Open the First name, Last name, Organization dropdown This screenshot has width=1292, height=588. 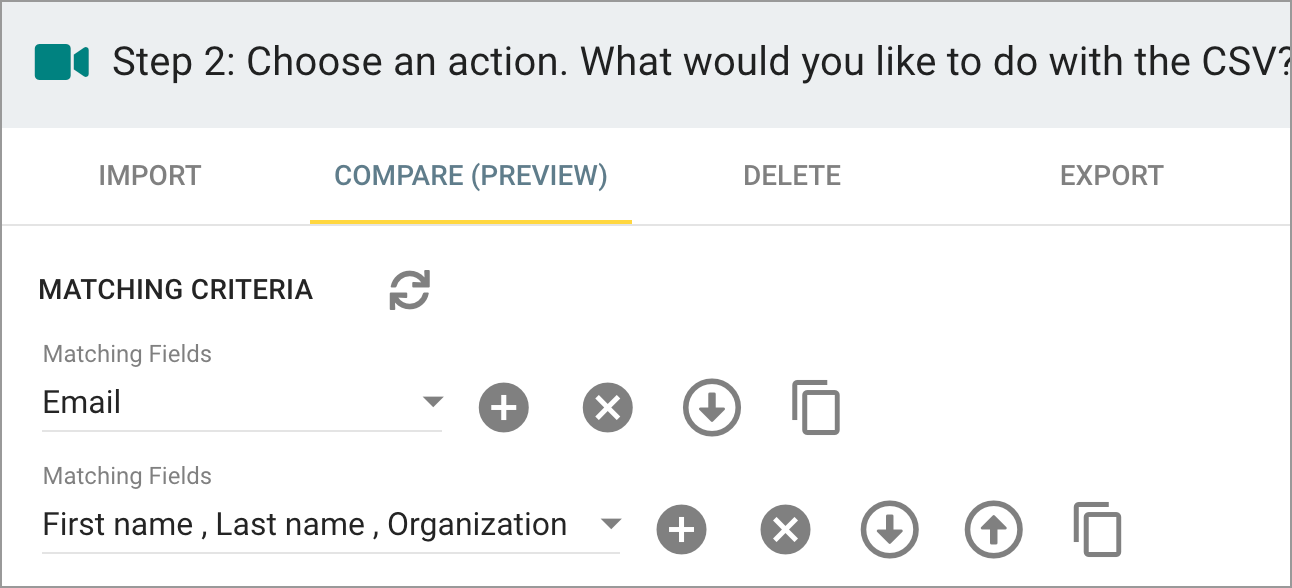point(331,525)
